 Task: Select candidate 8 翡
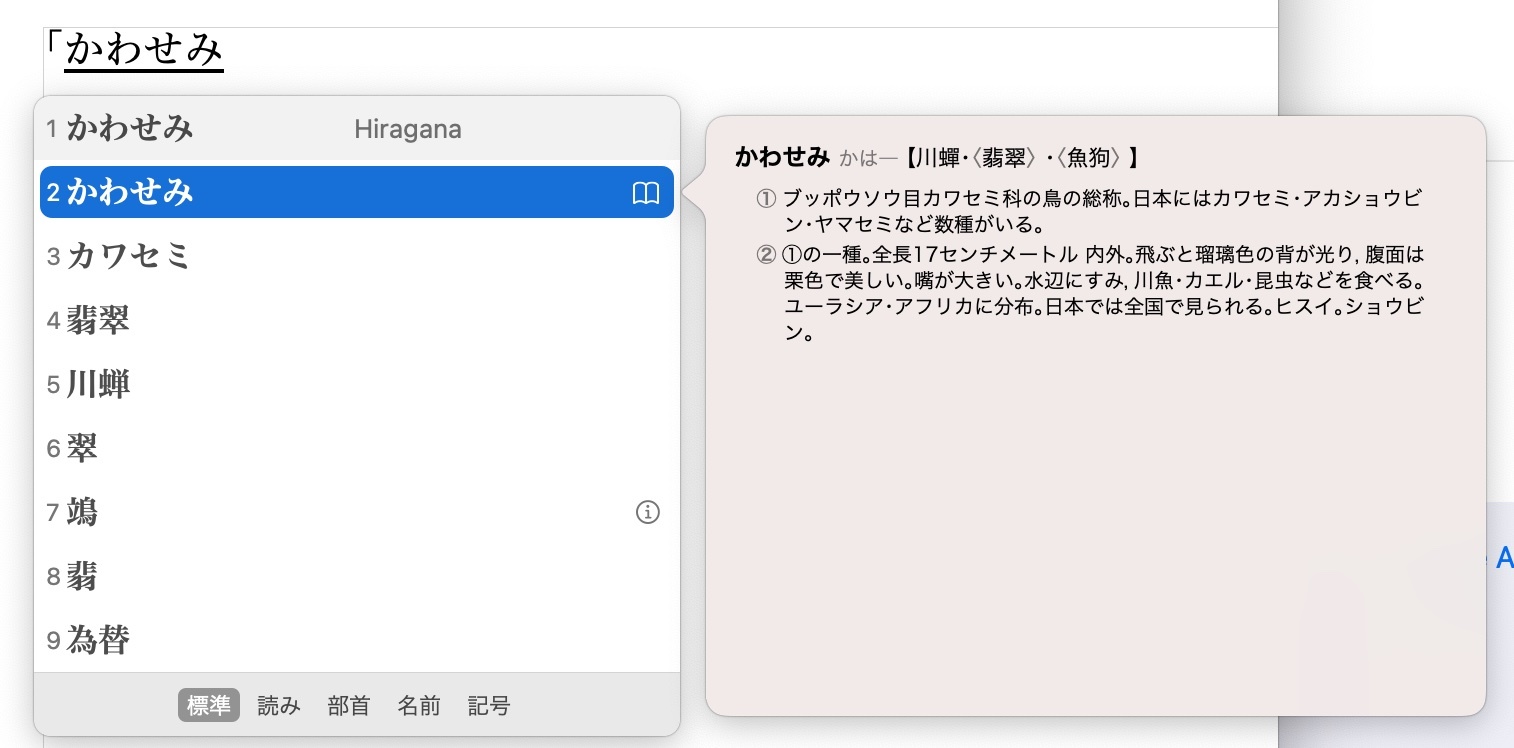(x=82, y=577)
